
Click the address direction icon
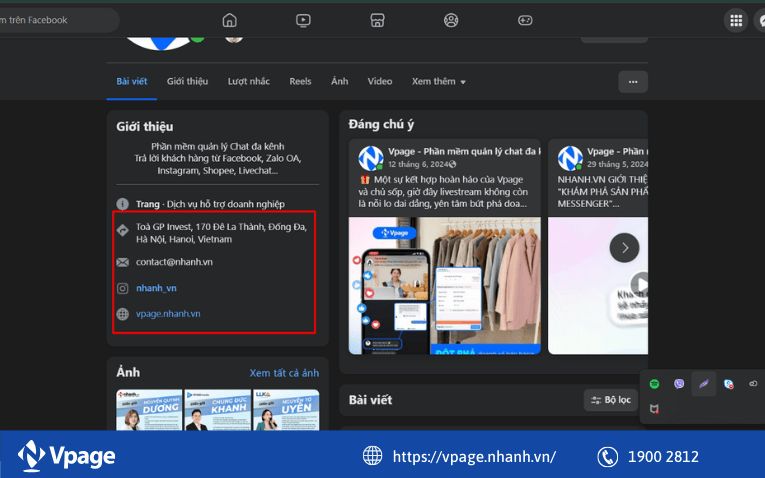click(122, 230)
